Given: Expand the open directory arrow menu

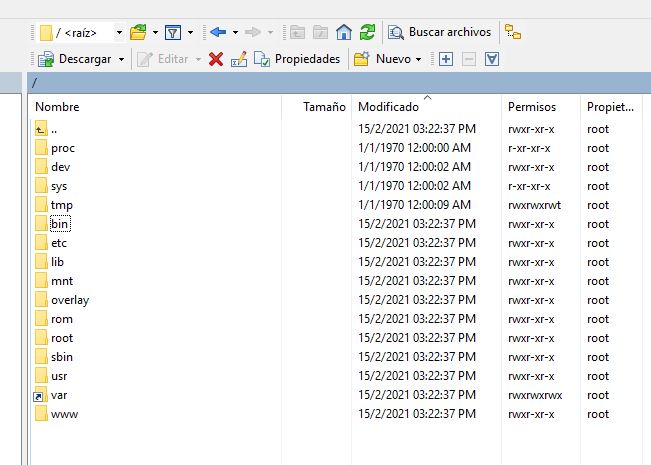Looking at the screenshot, I should pos(155,32).
